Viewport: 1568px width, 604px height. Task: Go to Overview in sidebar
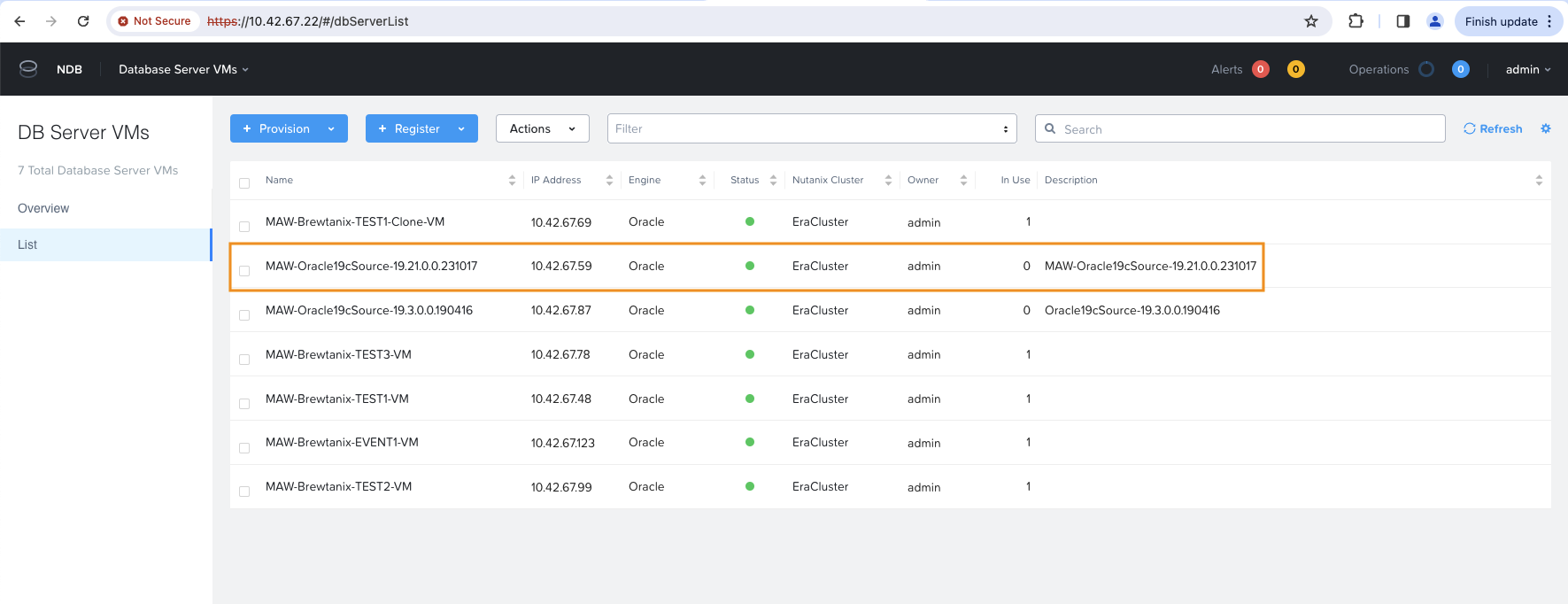pos(43,208)
